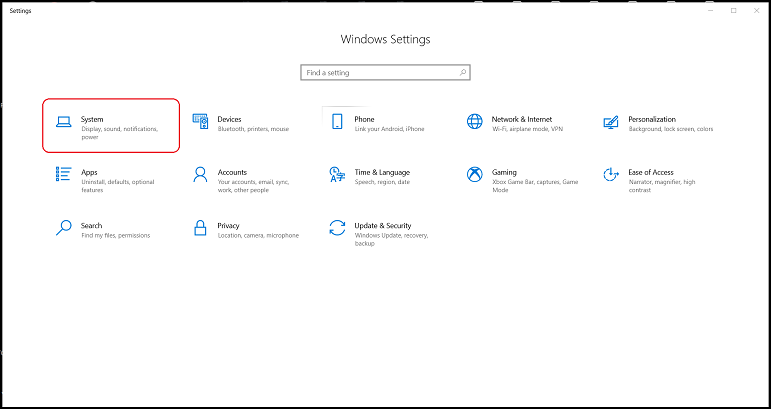This screenshot has width=771, height=409.
Task: Maximize the Settings window
Action: pyautogui.click(x=733, y=10)
